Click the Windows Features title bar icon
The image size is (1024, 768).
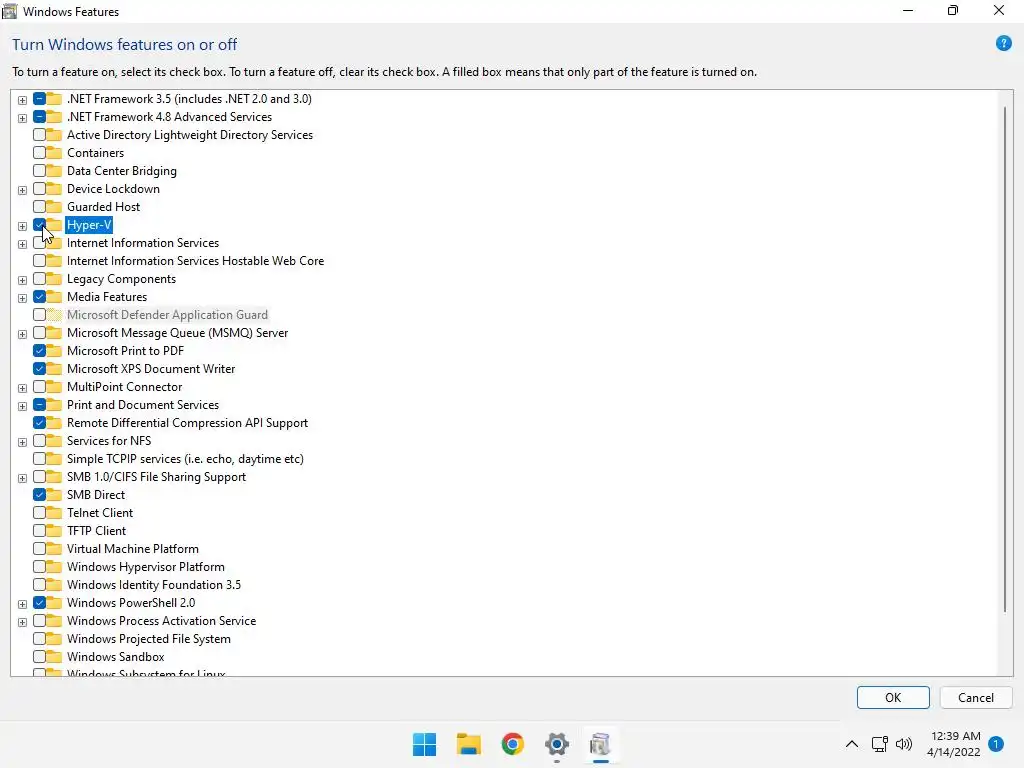coord(10,11)
